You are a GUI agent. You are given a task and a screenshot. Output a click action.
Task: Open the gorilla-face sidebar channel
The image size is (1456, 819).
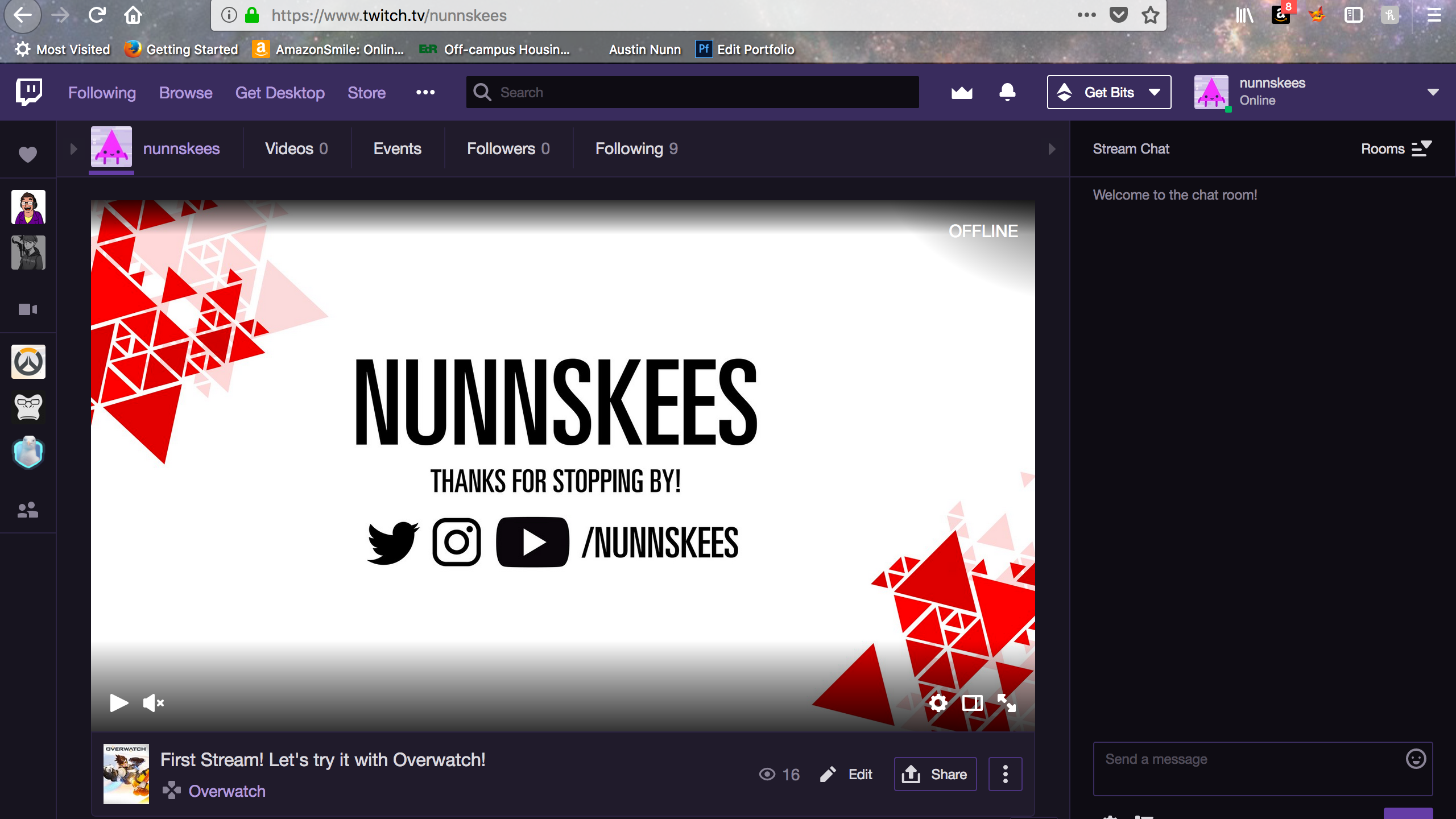tap(28, 407)
